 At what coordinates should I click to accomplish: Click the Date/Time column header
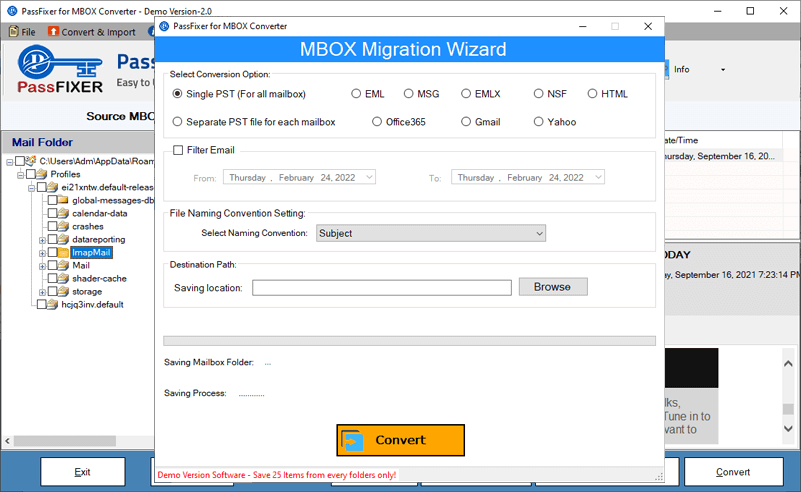pyautogui.click(x=723, y=140)
